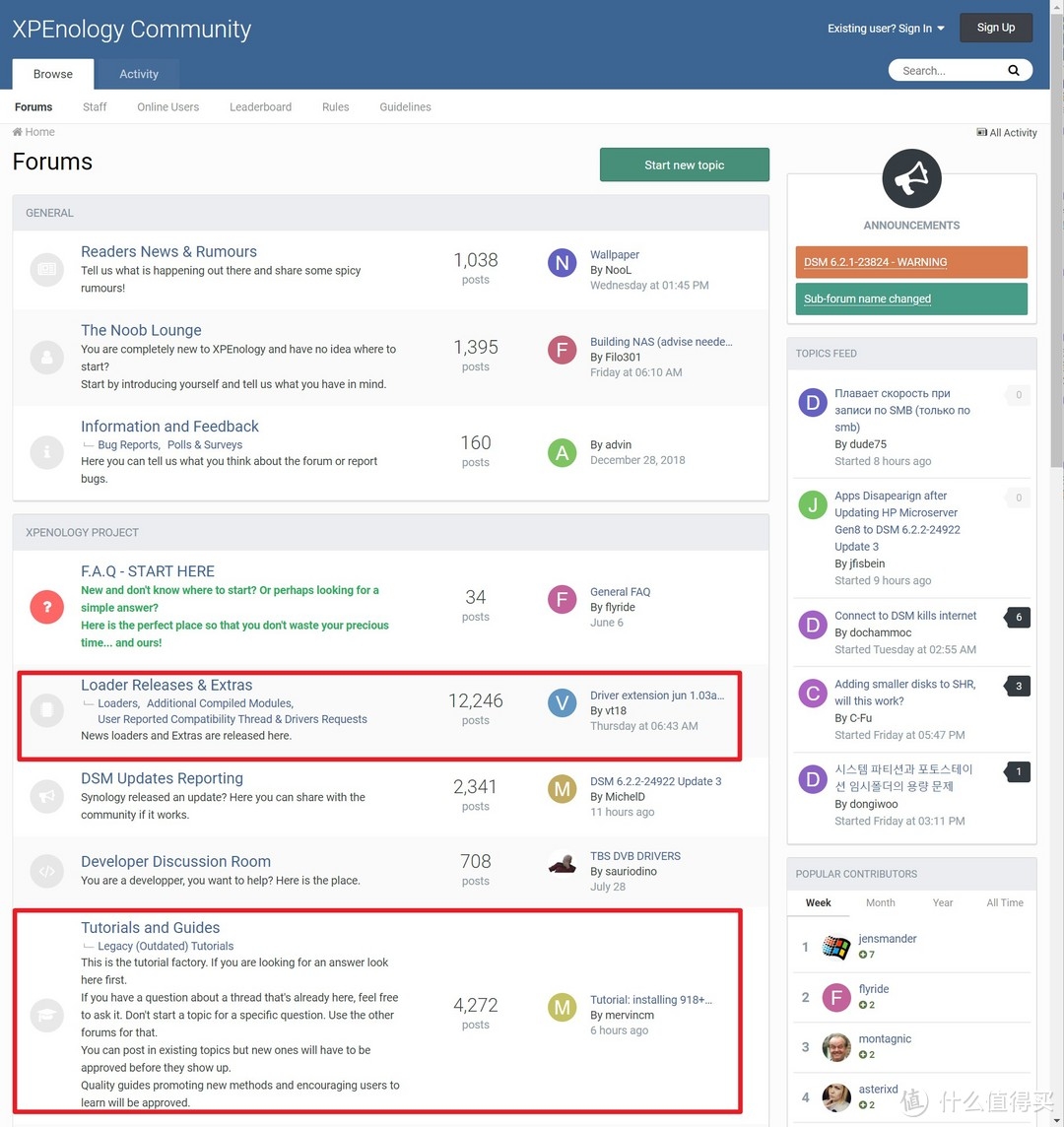This screenshot has width=1064, height=1127.
Task: Open the TBS DVB DRIVERS topic
Action: [x=635, y=856]
